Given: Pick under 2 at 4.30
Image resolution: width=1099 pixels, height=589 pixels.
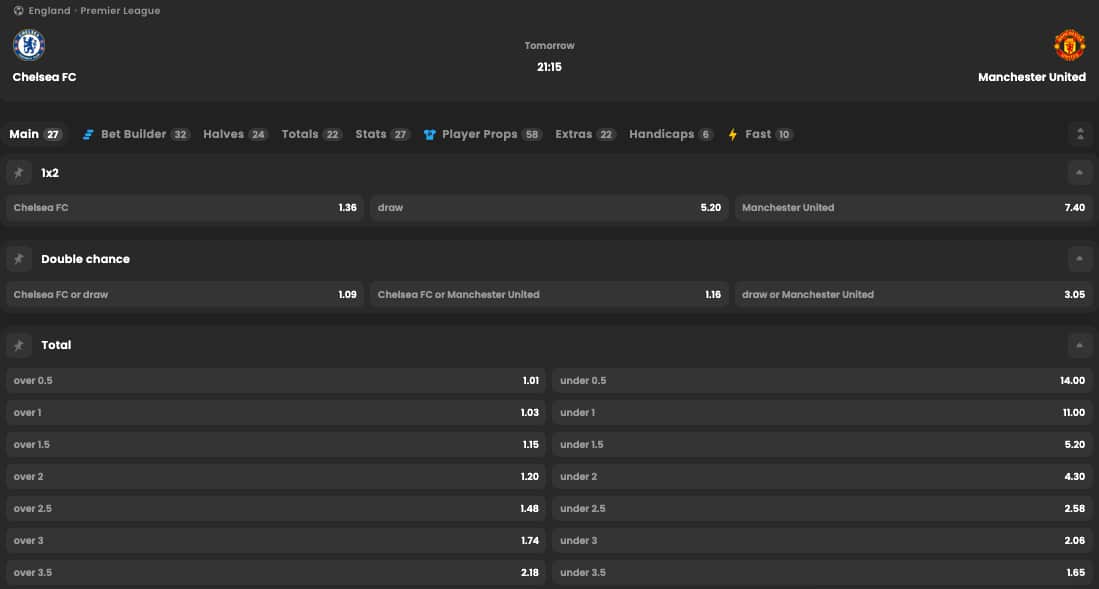Looking at the screenshot, I should (823, 477).
